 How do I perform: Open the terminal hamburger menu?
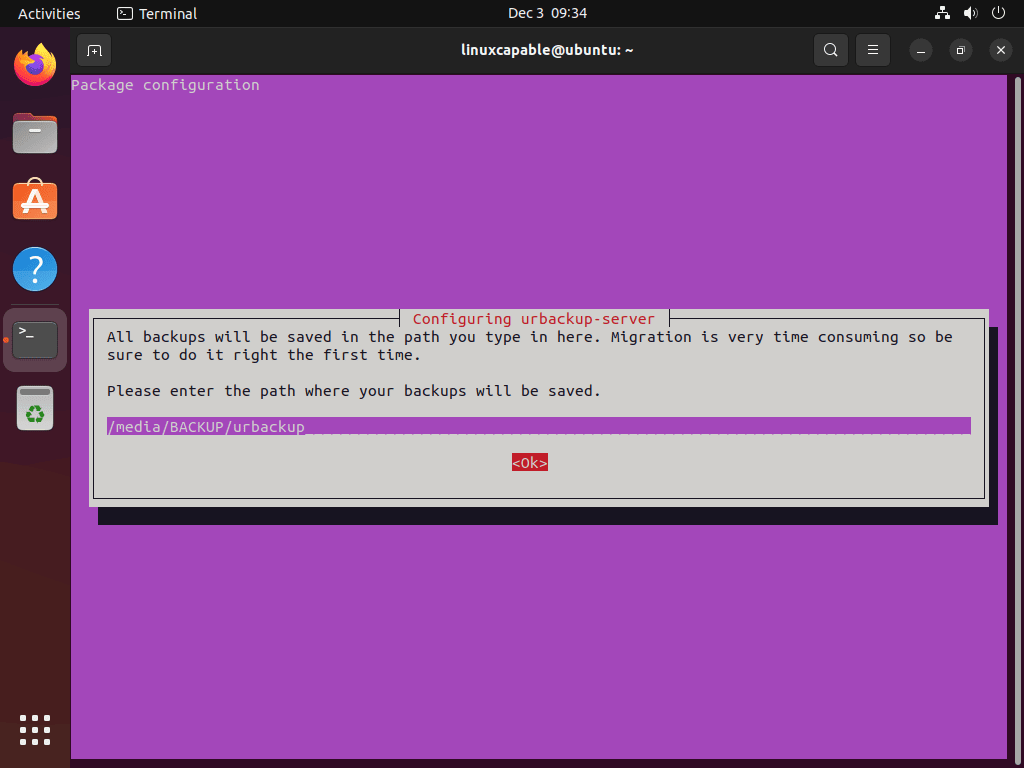(x=872, y=49)
